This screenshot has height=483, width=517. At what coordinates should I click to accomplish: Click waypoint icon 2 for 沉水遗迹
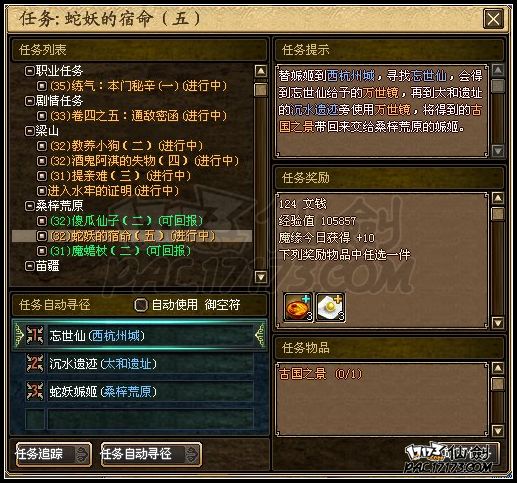point(35,363)
